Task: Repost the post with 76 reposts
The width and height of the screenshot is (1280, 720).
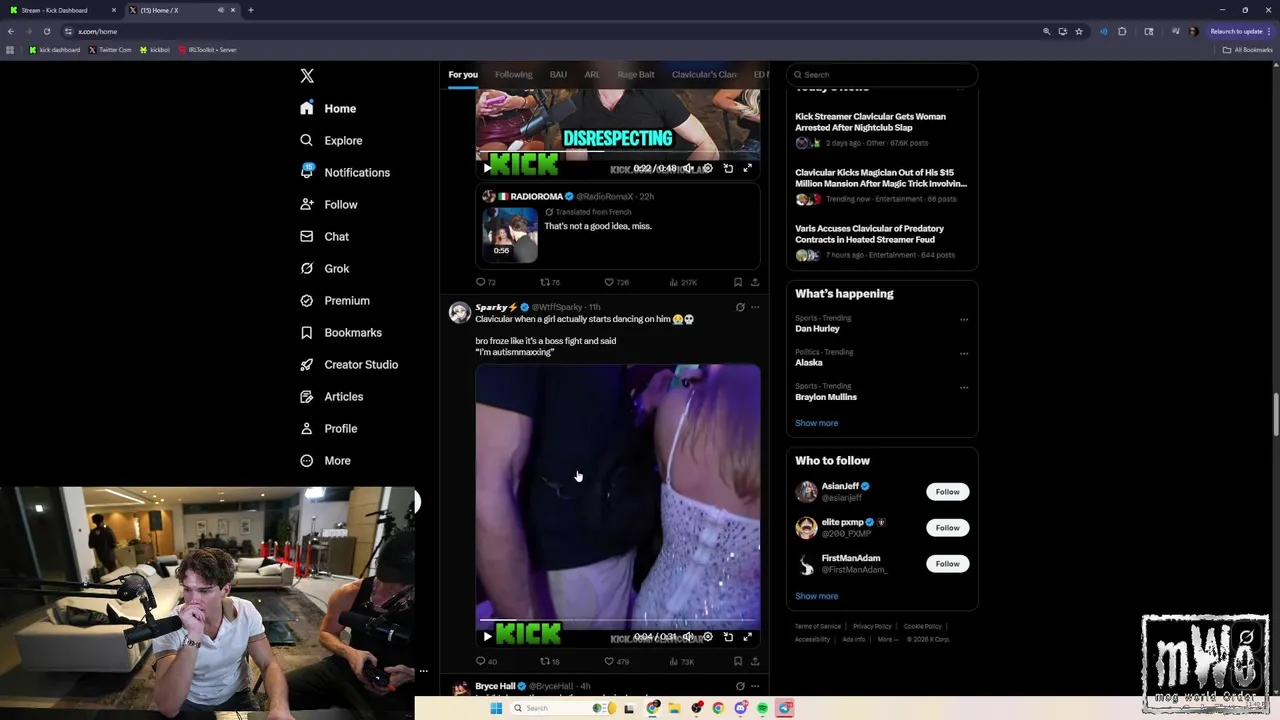Action: [x=550, y=282]
